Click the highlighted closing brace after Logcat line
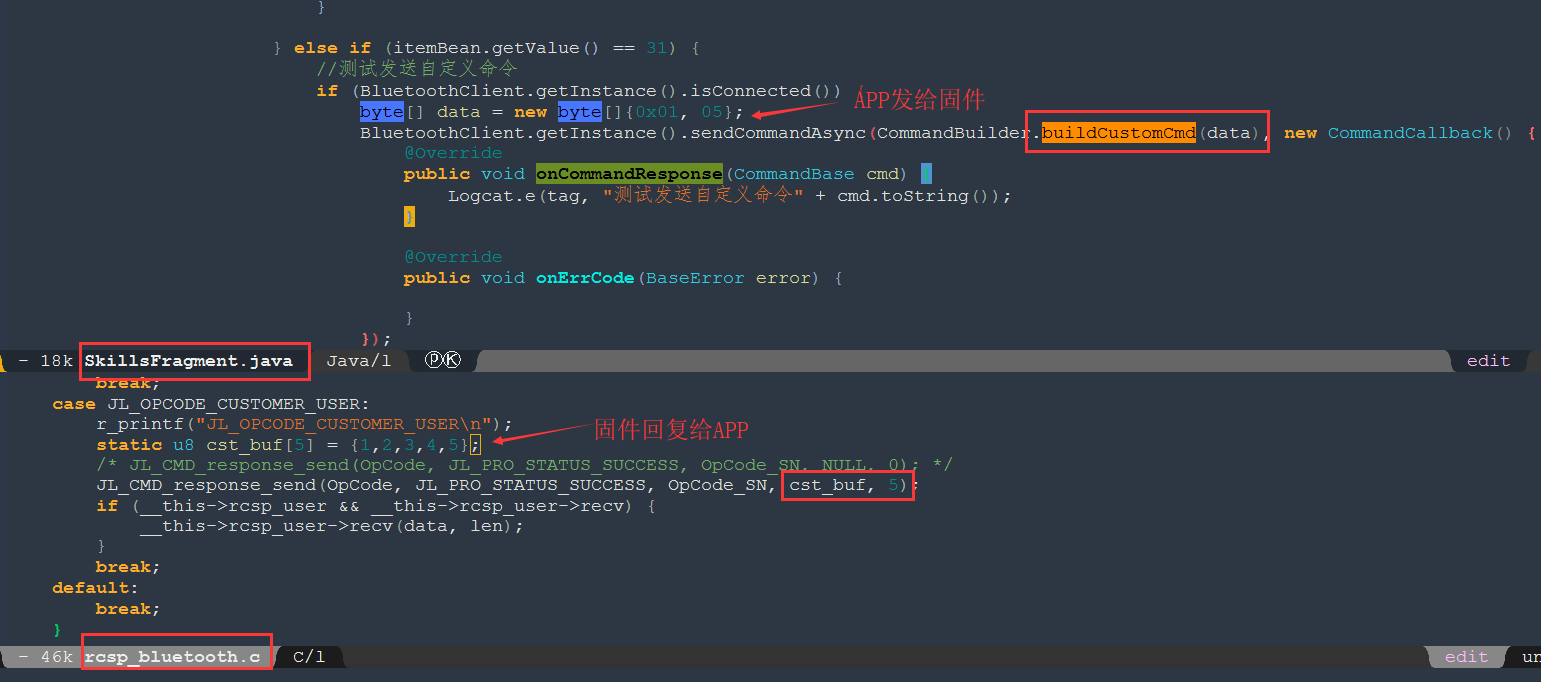Viewport: 1541px width, 682px height. [x=409, y=216]
